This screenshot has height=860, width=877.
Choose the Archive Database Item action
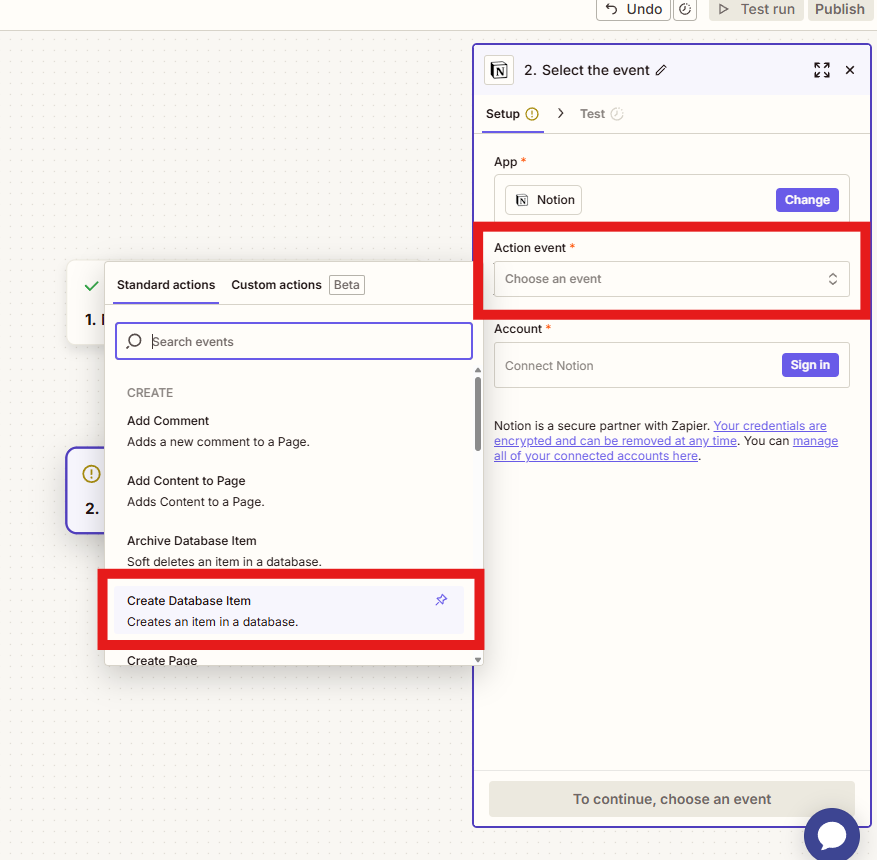[x=289, y=551]
